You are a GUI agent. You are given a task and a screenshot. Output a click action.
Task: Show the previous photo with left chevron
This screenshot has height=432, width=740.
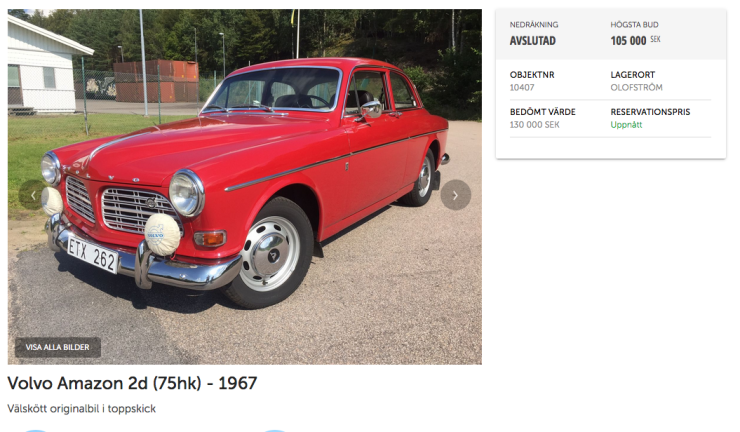pyautogui.click(x=33, y=195)
